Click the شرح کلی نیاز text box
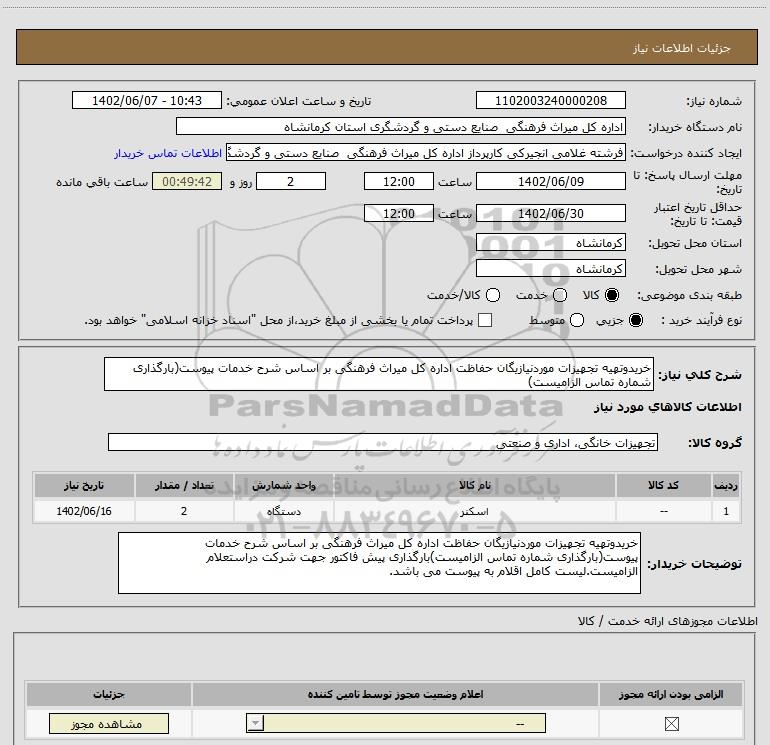 [379, 374]
